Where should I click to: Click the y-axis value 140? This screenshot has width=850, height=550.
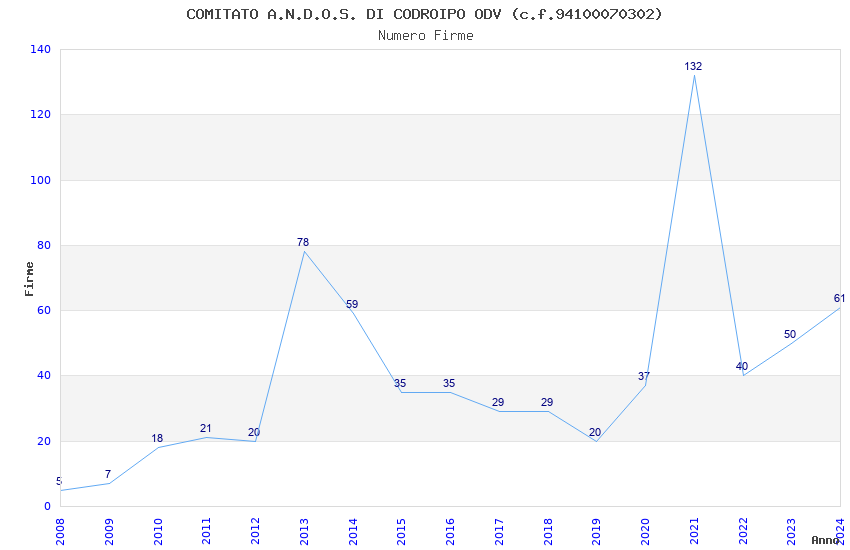click(40, 49)
